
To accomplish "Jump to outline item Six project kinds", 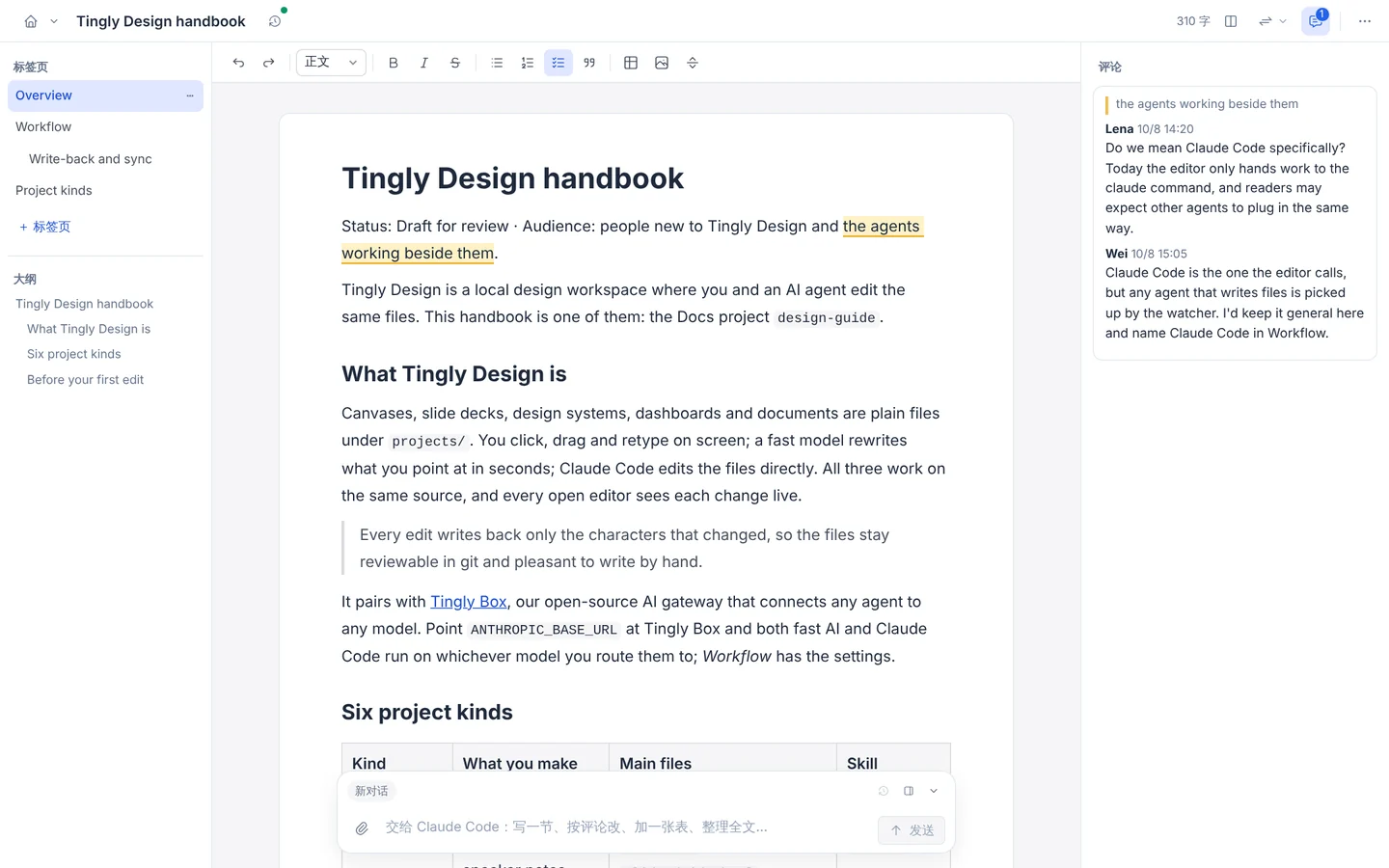I will pyautogui.click(x=74, y=354).
